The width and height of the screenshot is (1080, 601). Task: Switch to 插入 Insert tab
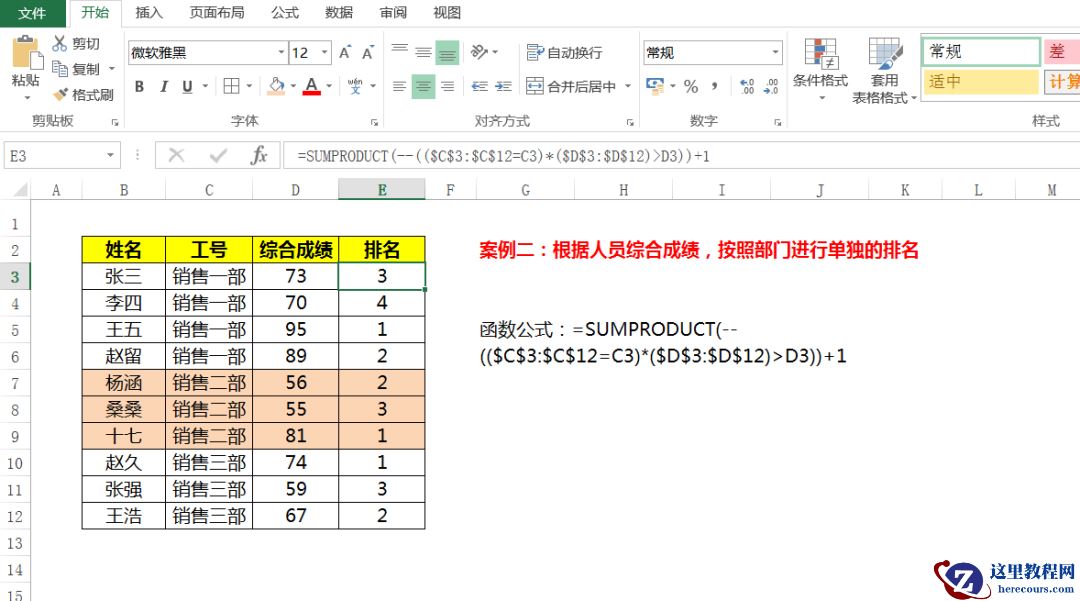(x=149, y=12)
